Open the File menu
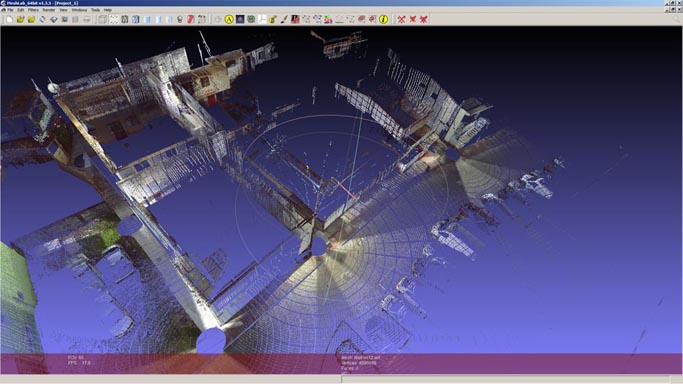 pos(10,10)
